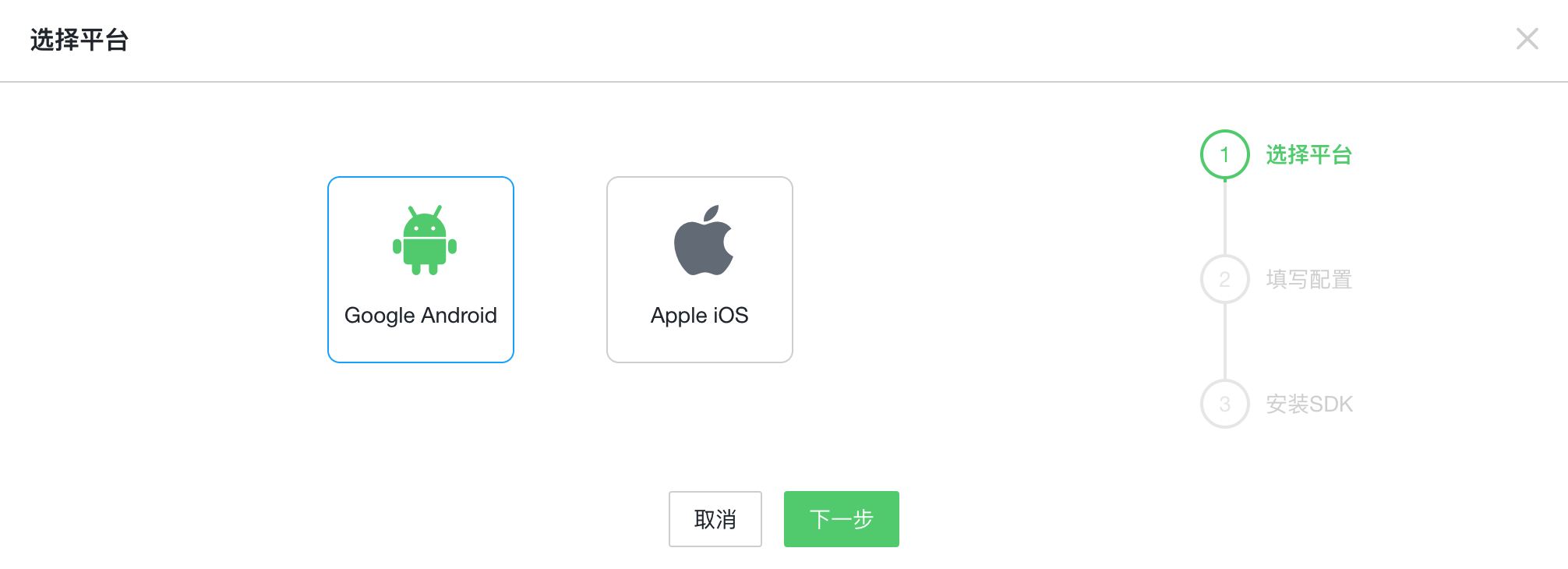This screenshot has height=569, width=1568.
Task: Click the step 2 circle indicator
Action: coord(1224,279)
